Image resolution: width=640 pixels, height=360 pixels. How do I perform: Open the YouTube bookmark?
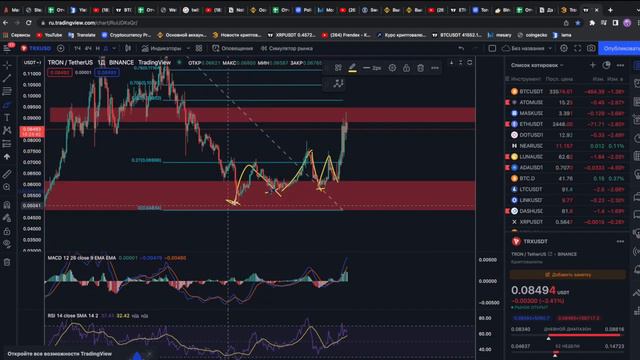tap(49, 35)
